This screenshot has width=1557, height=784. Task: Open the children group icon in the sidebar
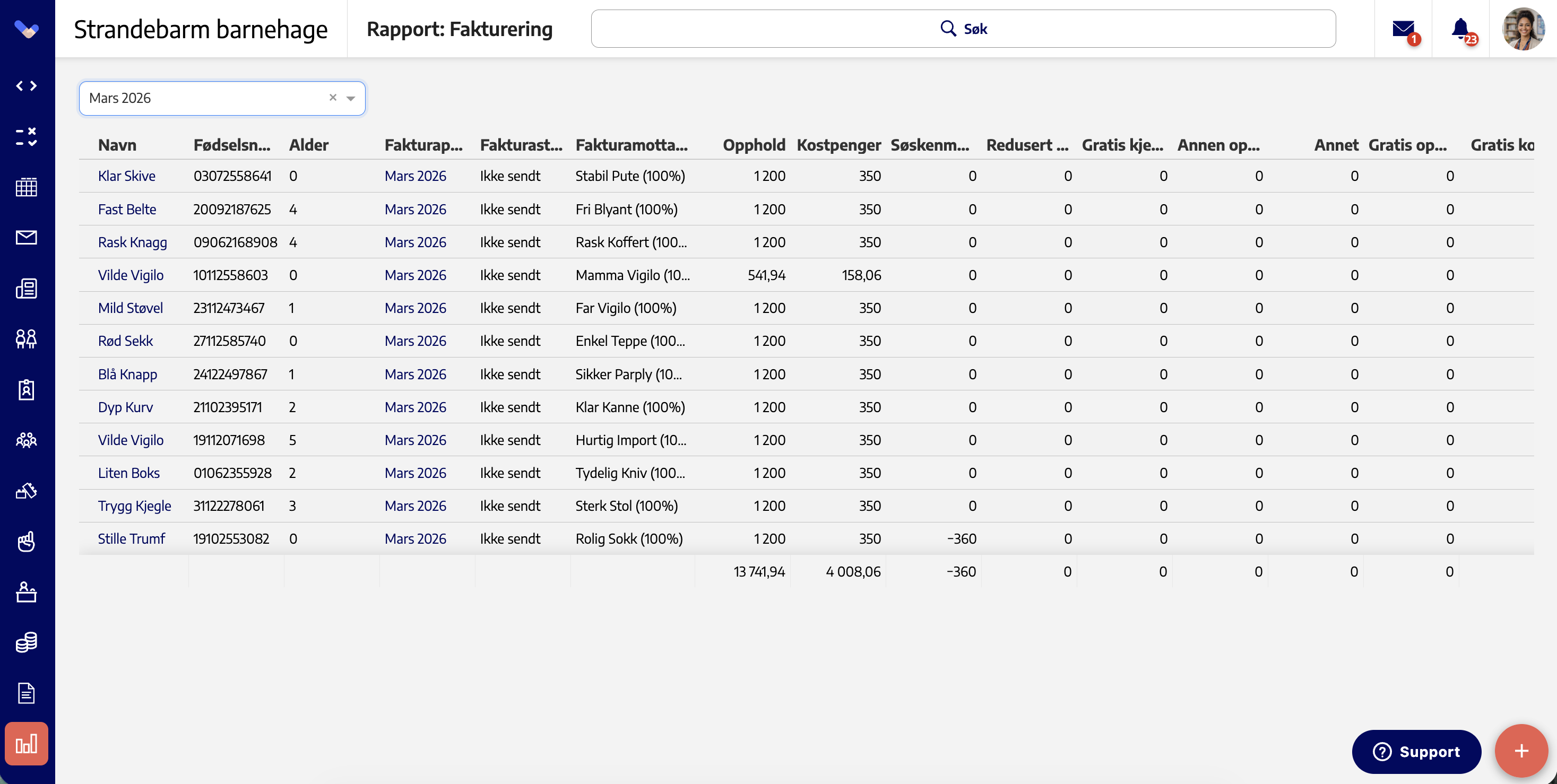coord(26,440)
